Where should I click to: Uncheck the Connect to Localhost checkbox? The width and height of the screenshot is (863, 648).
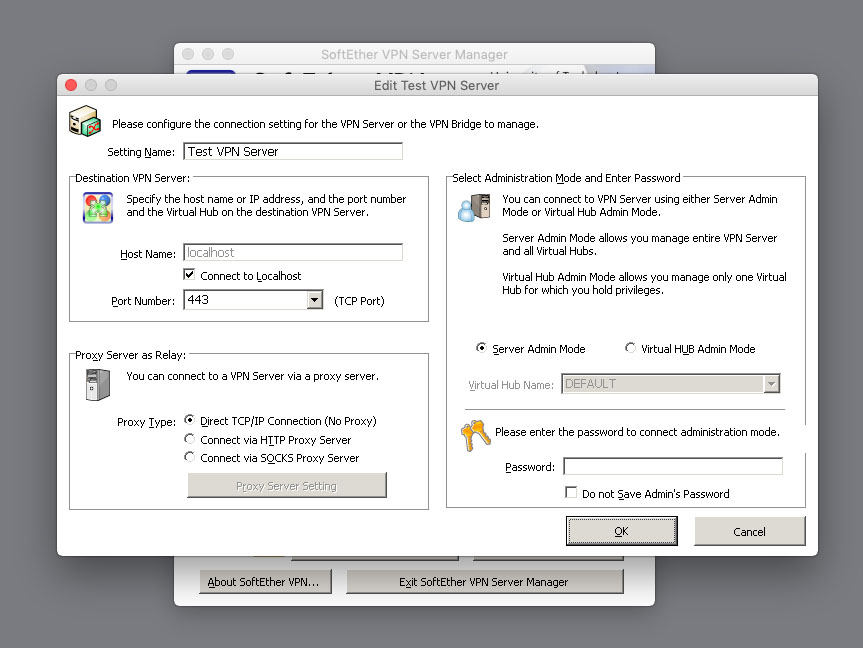[x=190, y=275]
